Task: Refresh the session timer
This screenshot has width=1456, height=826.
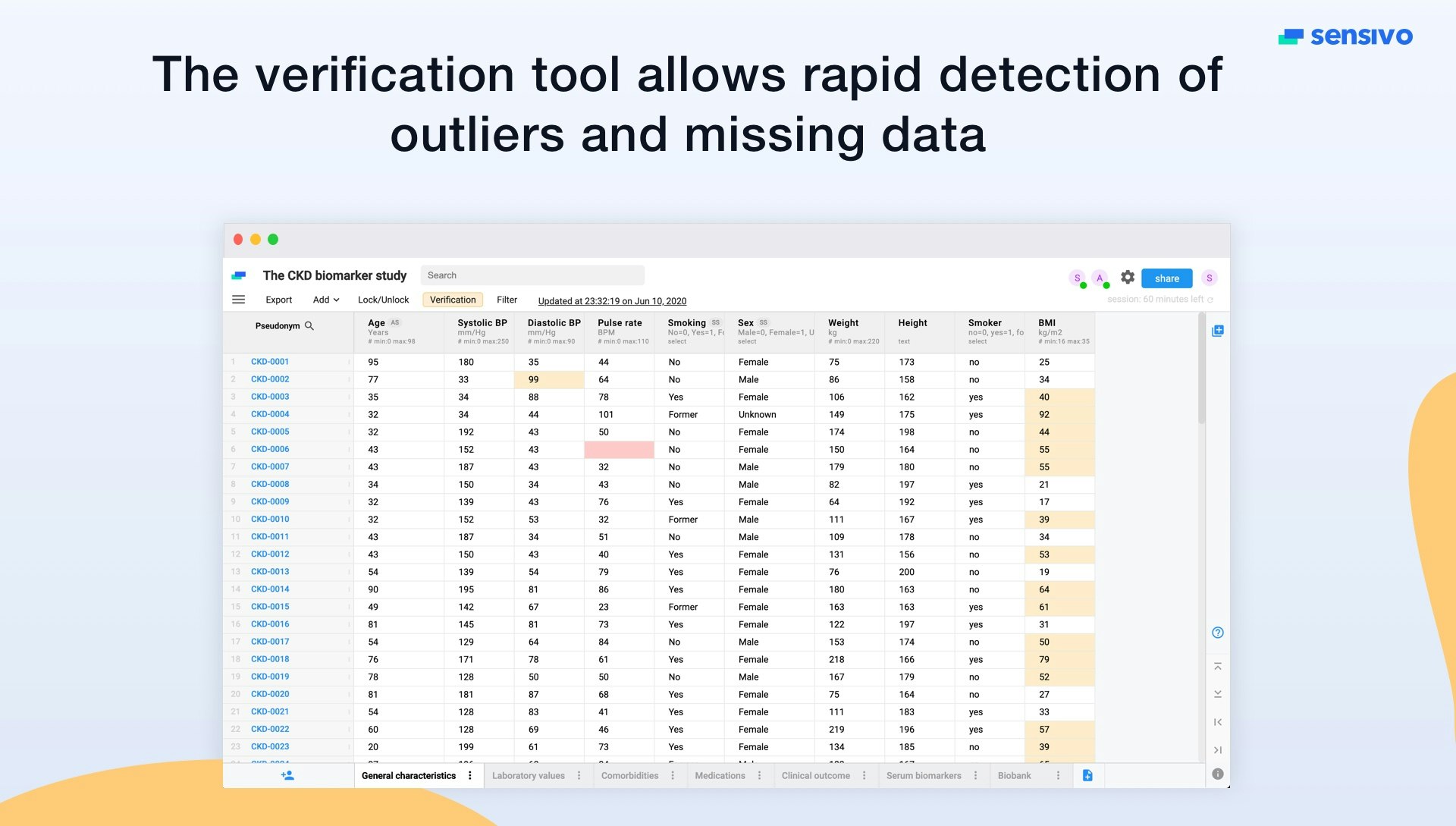Action: (1210, 300)
